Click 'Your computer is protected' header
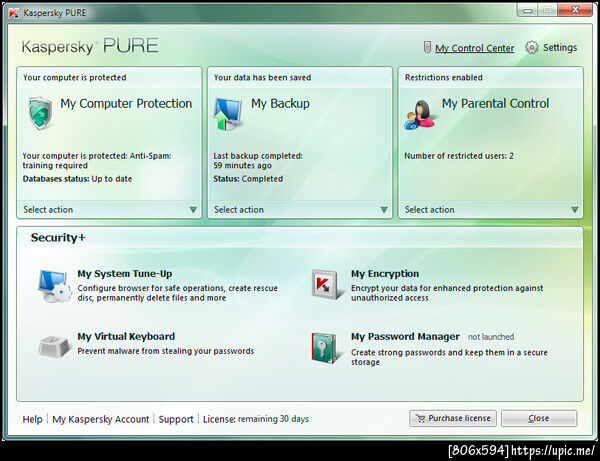This screenshot has height=461, width=600. point(75,77)
